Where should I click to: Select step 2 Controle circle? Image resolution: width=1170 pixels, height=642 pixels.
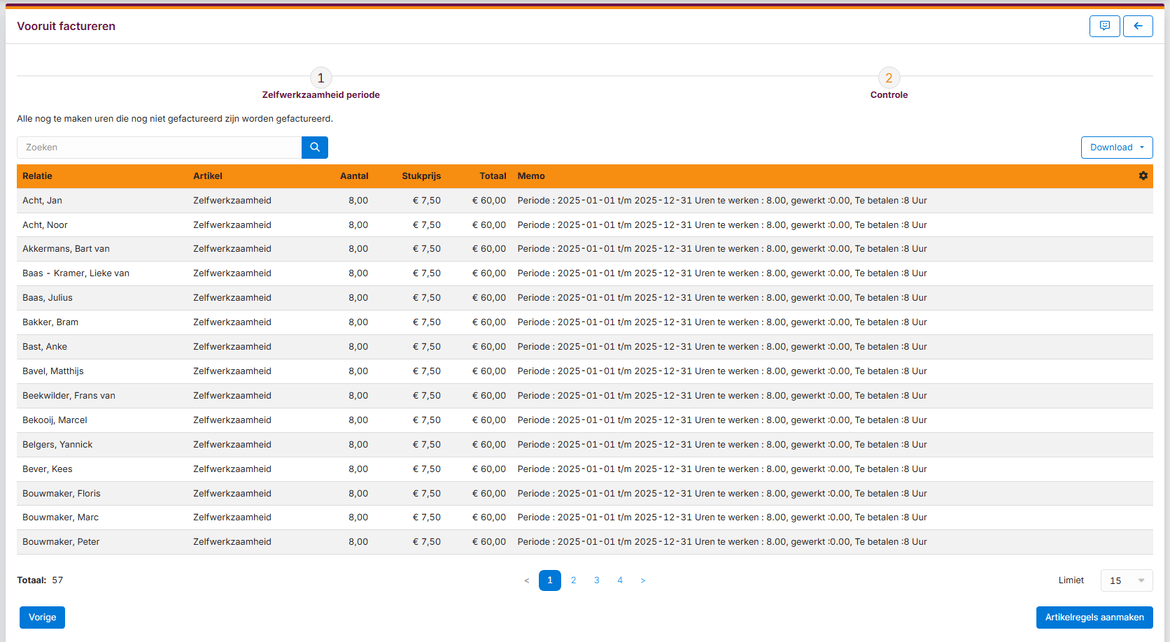[889, 78]
